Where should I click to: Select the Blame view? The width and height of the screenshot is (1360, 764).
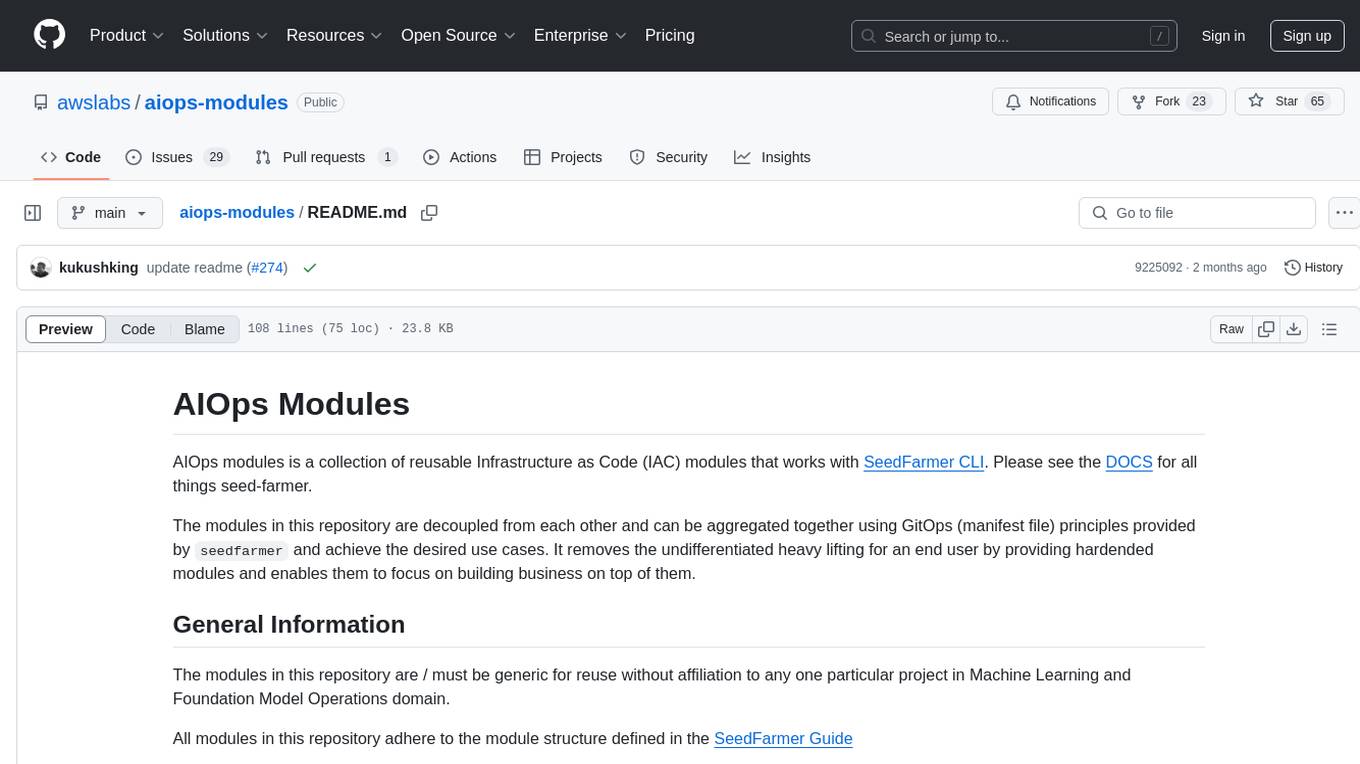(205, 329)
